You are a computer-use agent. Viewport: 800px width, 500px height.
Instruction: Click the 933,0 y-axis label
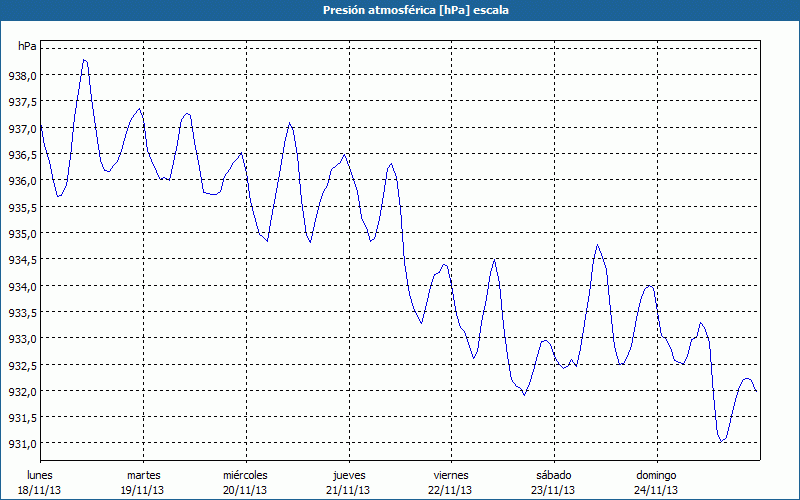(23, 339)
